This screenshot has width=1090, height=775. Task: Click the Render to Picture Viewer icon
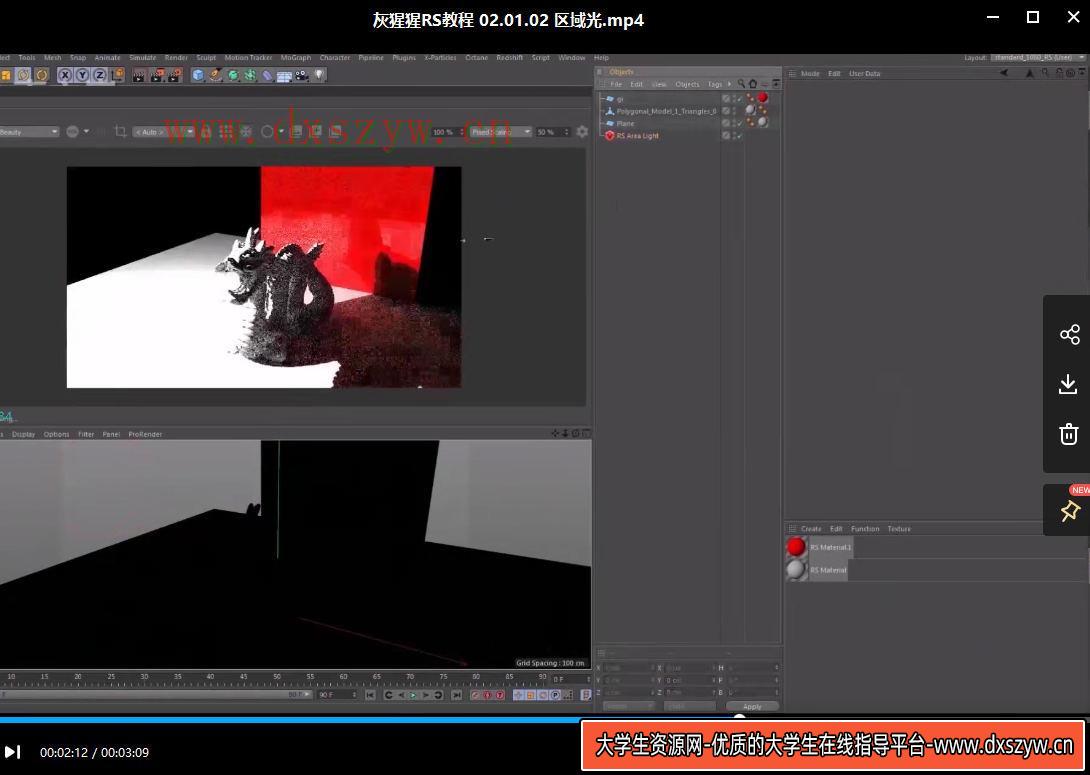[x=156, y=75]
